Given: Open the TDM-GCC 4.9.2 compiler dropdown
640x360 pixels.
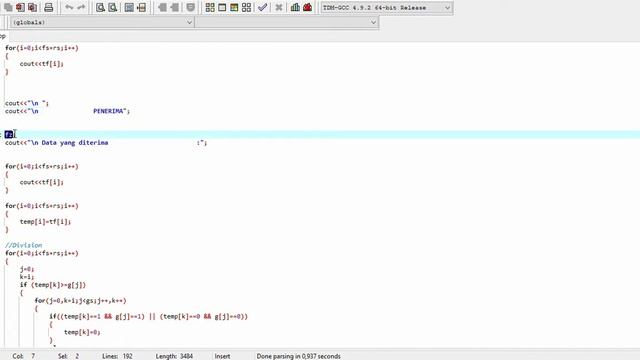Looking at the screenshot, I should (x=387, y=8).
